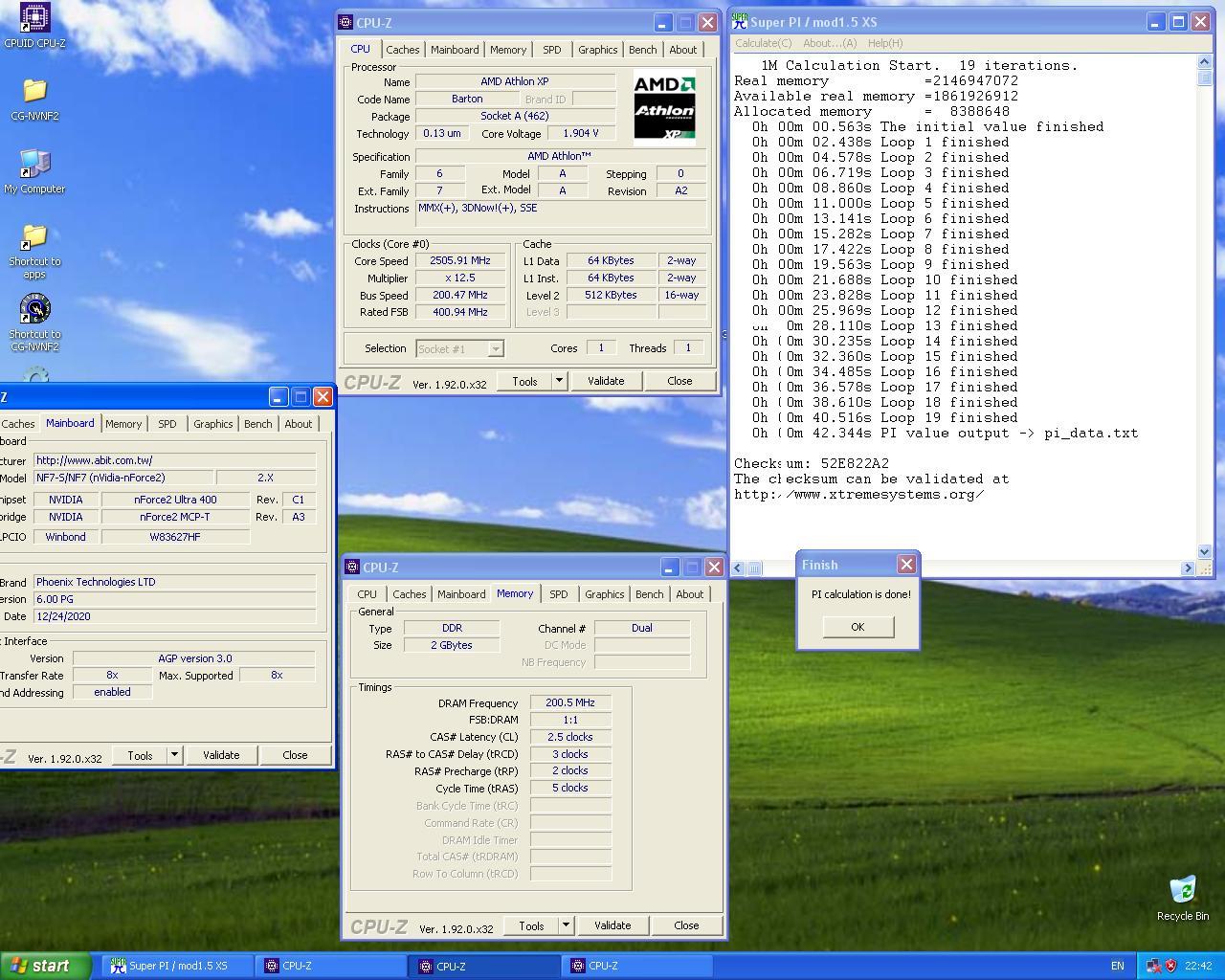Click the Super PI horizontal scrollbar right arrow
Screen dimensions: 1225x980
(1188, 568)
